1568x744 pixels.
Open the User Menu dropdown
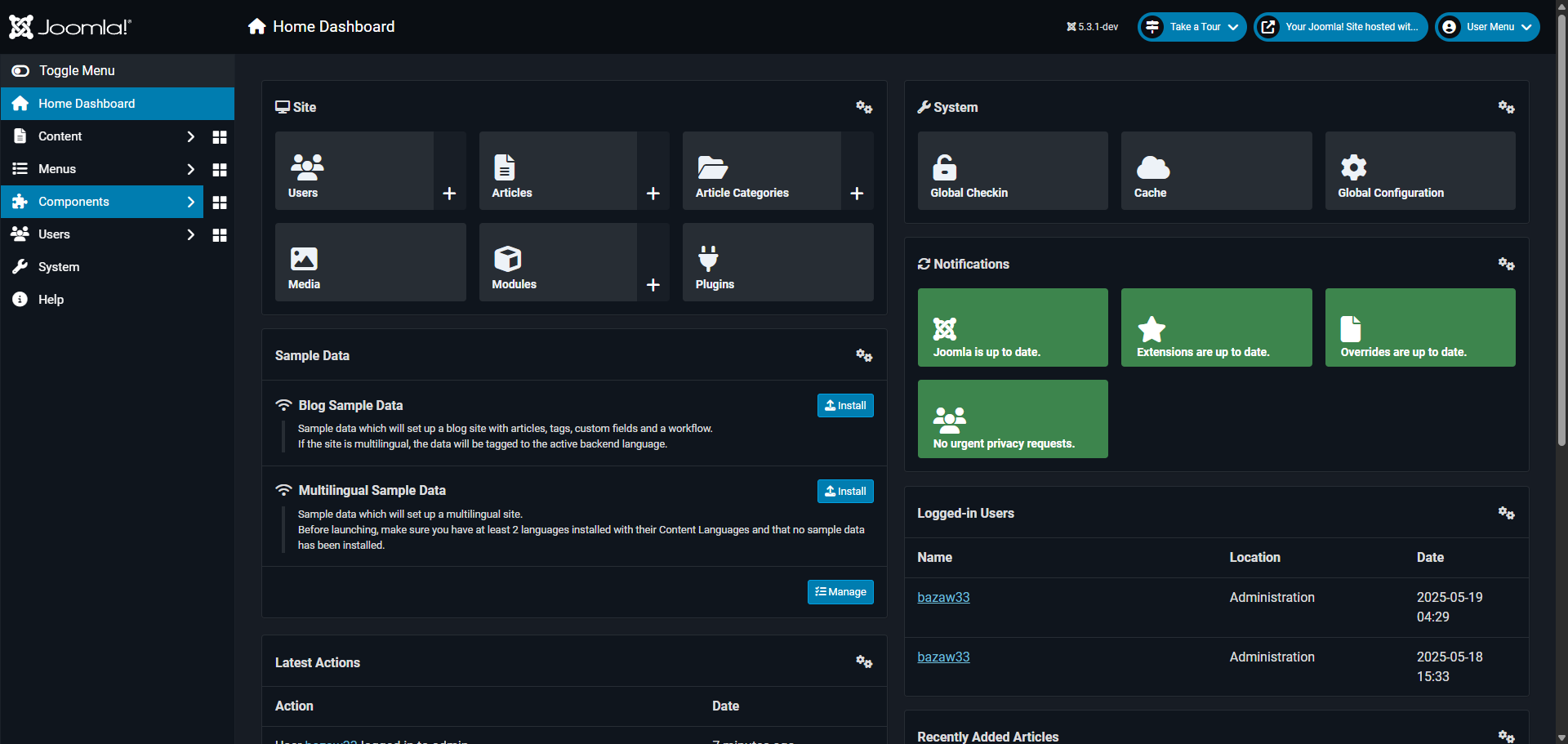(1487, 27)
